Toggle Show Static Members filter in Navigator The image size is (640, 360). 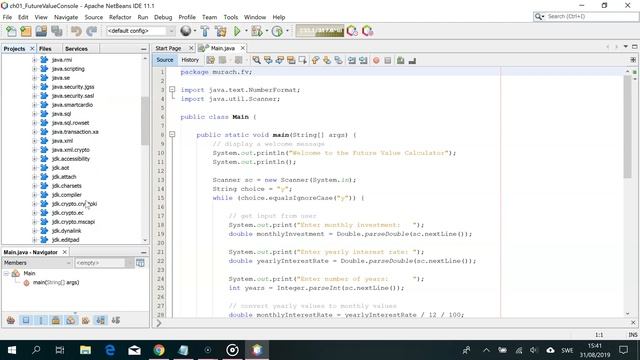point(41,320)
